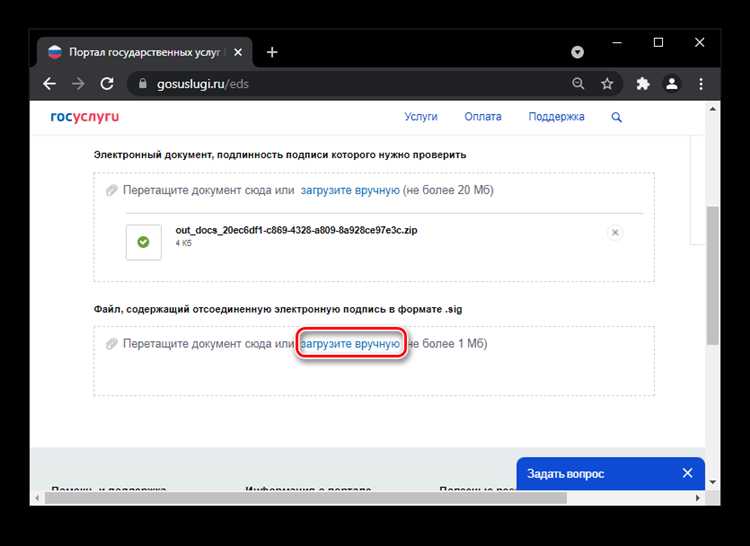
Task: Open the Услуги menu item
Action: pos(420,117)
